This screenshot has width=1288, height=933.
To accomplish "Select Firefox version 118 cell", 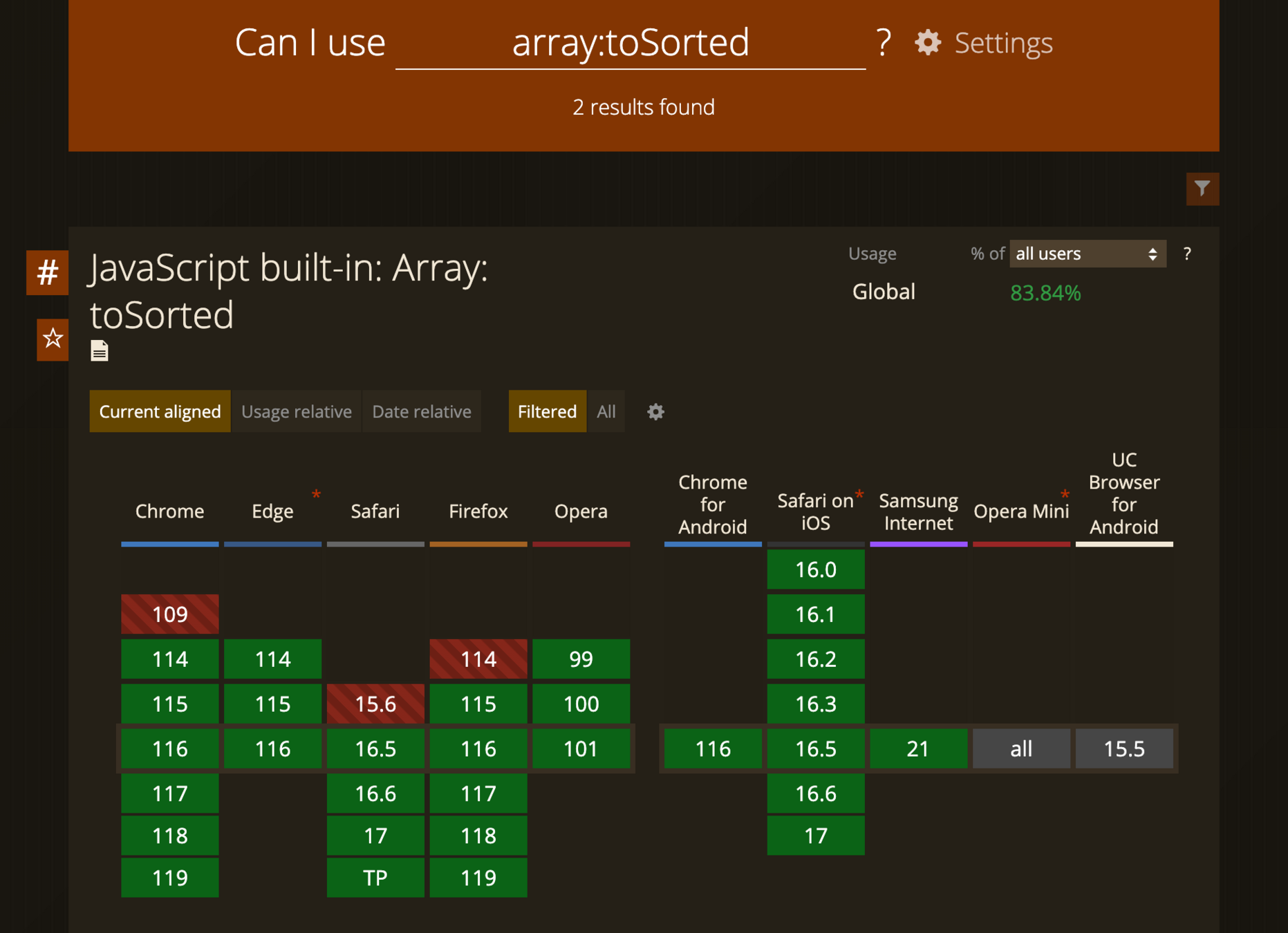I will point(478,836).
